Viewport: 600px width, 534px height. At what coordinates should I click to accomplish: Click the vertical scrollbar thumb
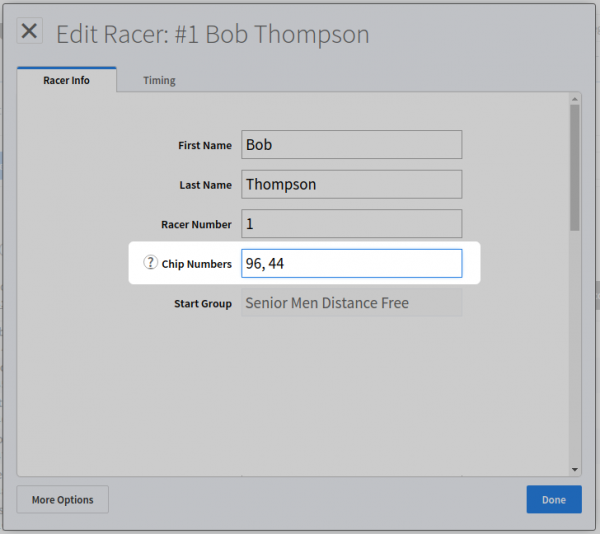575,166
